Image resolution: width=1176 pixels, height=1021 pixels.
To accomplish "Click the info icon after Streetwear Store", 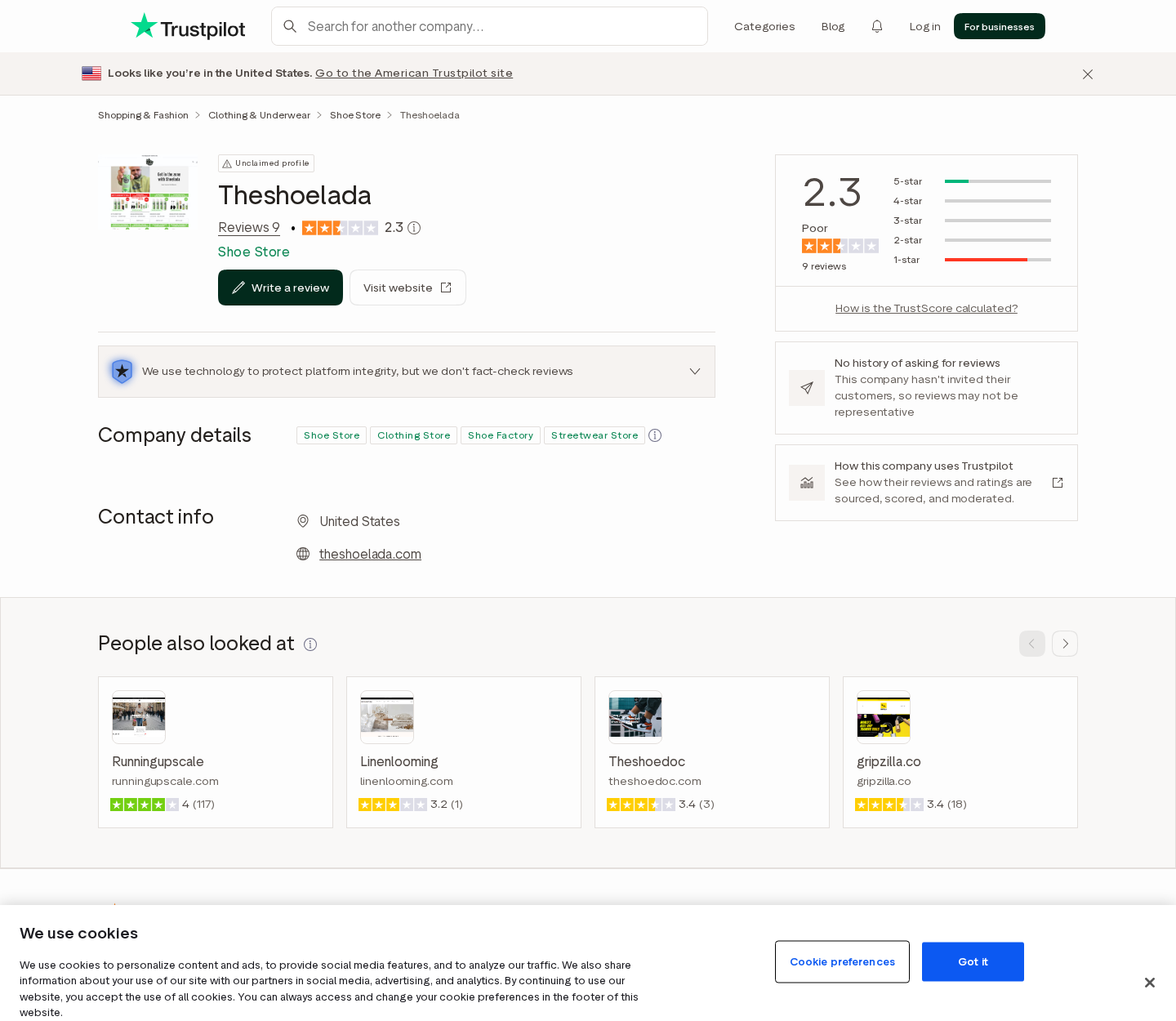I will pyautogui.click(x=655, y=435).
